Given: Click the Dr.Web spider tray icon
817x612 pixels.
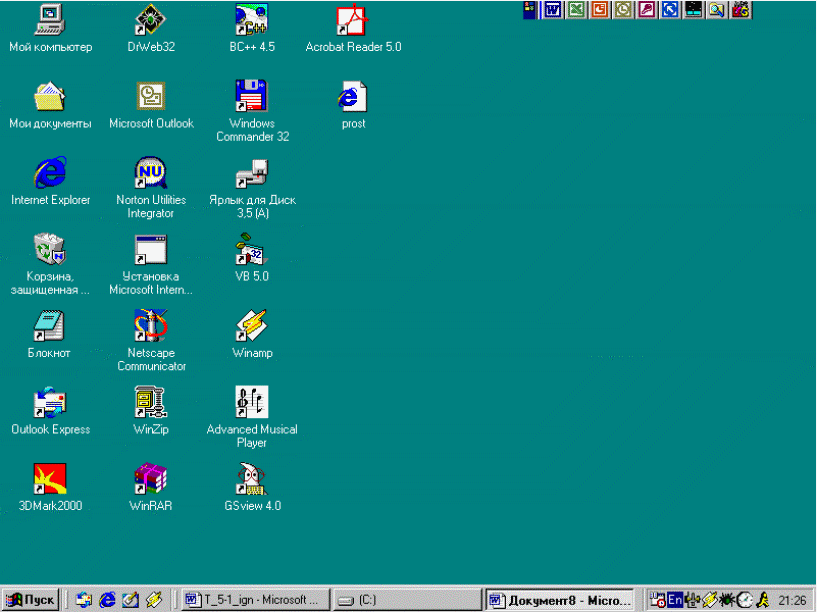Looking at the screenshot, I should tap(727, 600).
